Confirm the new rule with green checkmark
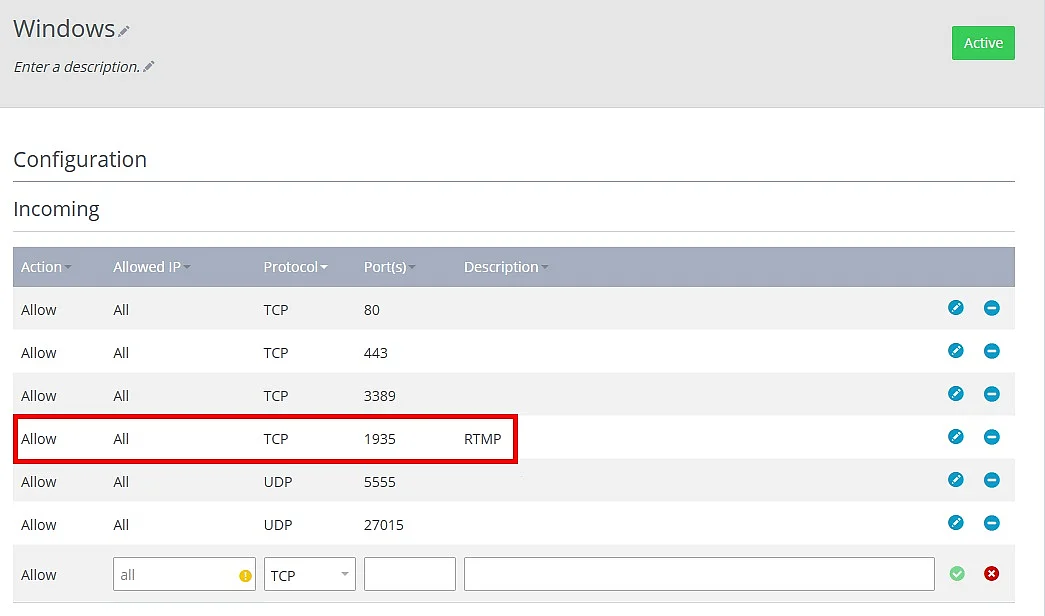 tap(957, 573)
